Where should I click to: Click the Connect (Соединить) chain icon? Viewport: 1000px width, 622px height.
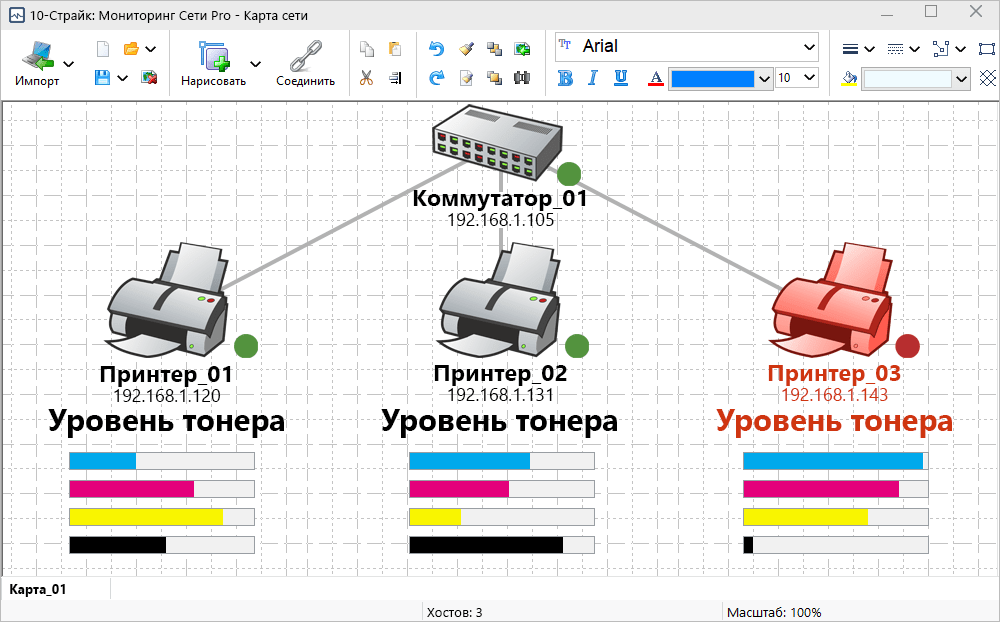[x=305, y=63]
